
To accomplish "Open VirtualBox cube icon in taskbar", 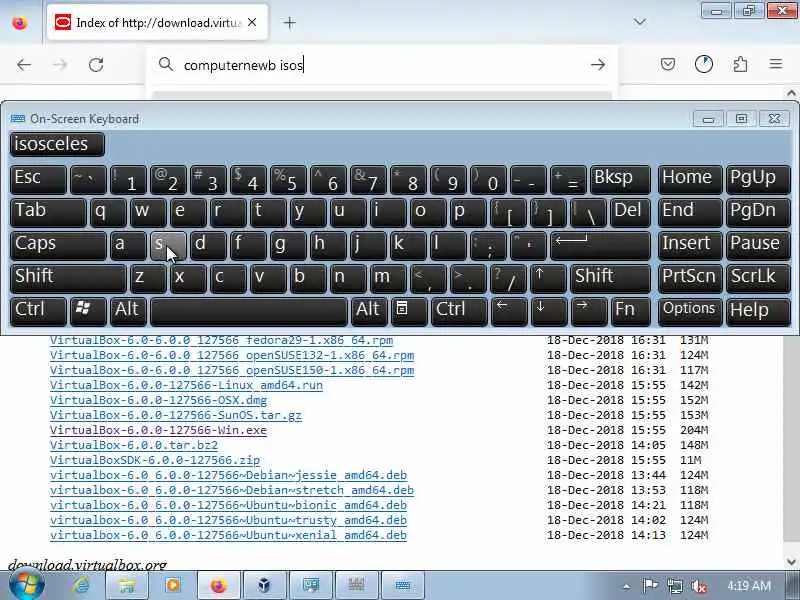I will [x=264, y=585].
